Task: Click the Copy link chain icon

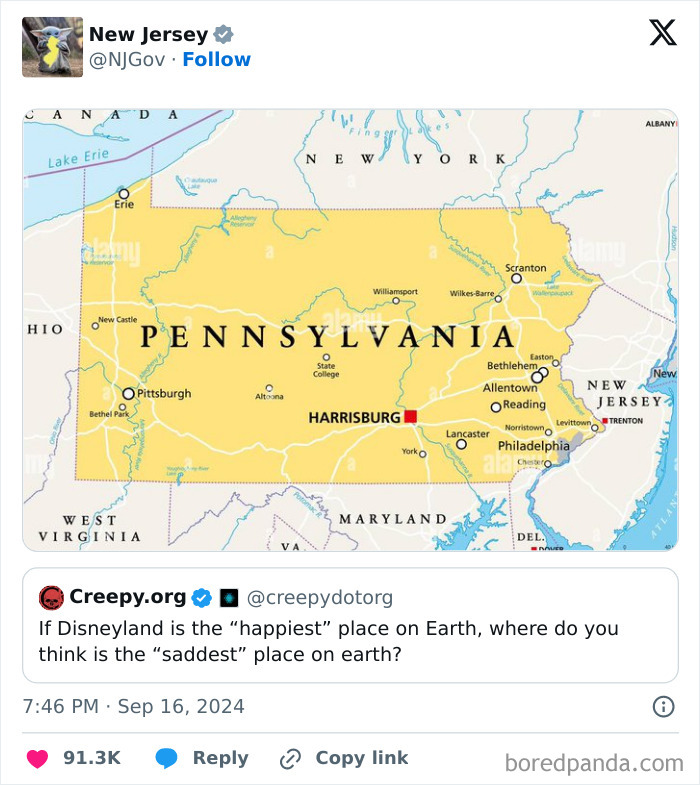Action: click(x=290, y=758)
